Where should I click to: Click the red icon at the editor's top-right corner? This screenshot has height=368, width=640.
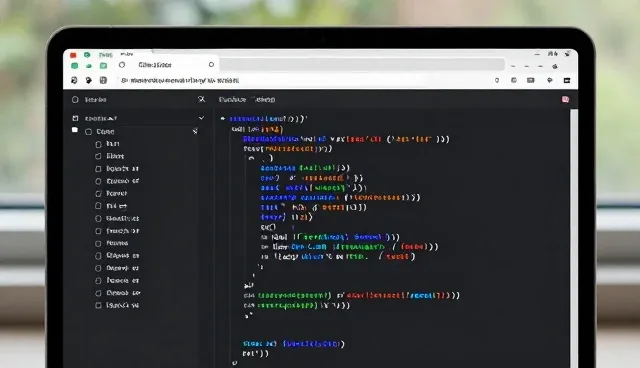click(565, 99)
